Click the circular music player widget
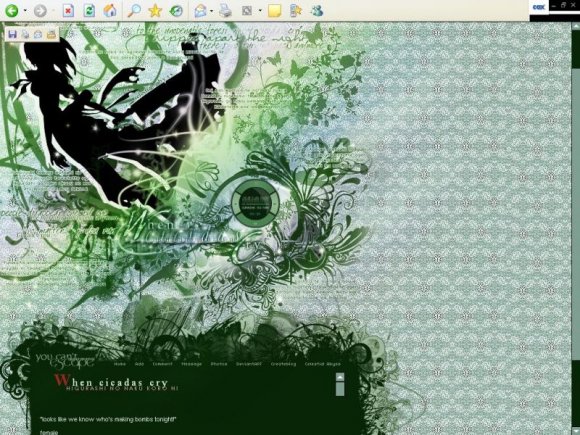The height and width of the screenshot is (435, 580). point(256,203)
